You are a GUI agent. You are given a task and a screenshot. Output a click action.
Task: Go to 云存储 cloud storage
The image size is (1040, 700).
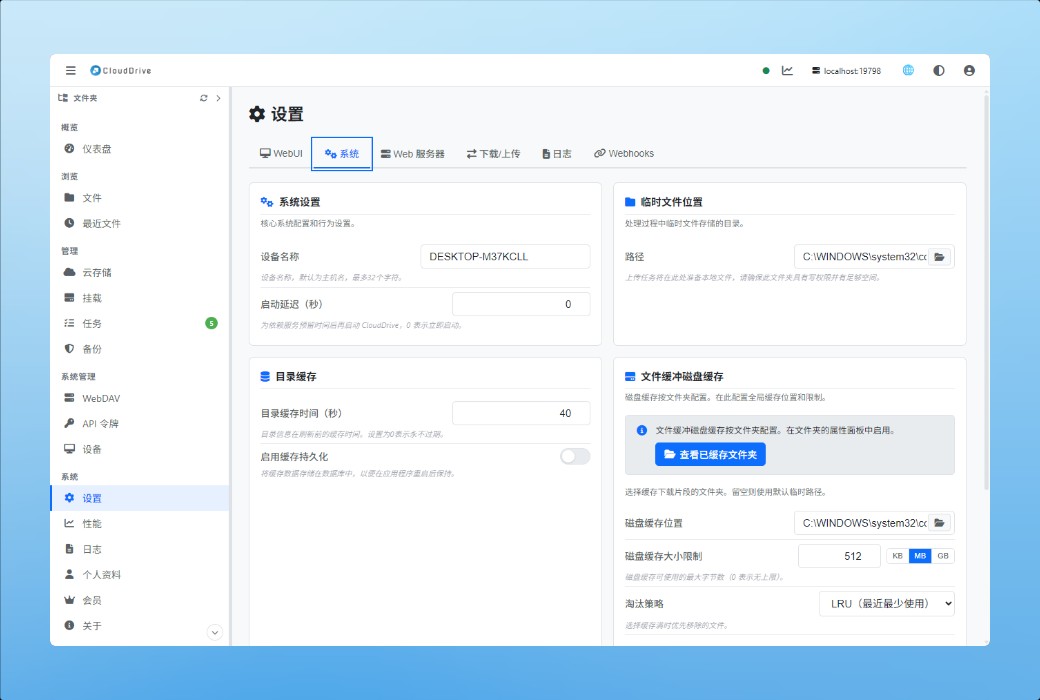click(140, 273)
